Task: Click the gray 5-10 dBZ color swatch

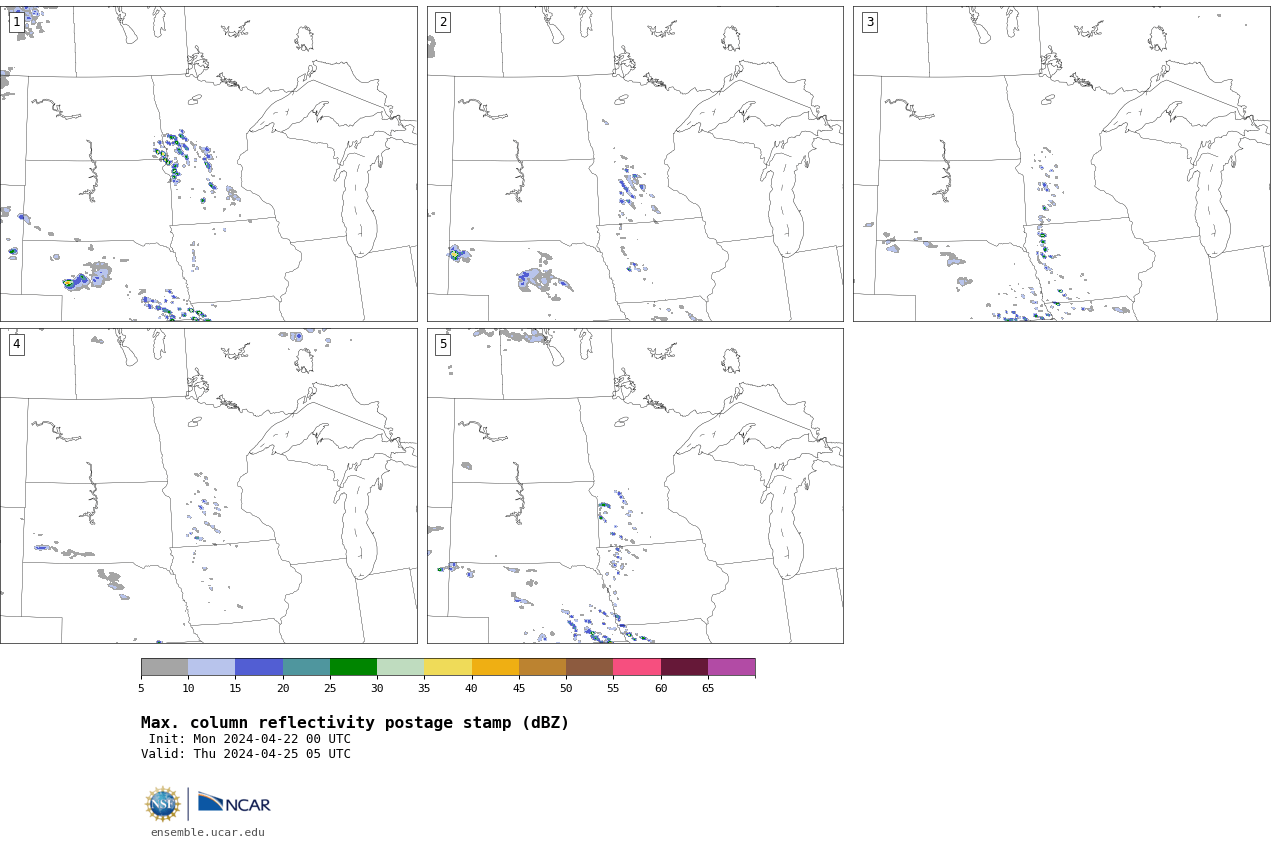Action: 164,667
